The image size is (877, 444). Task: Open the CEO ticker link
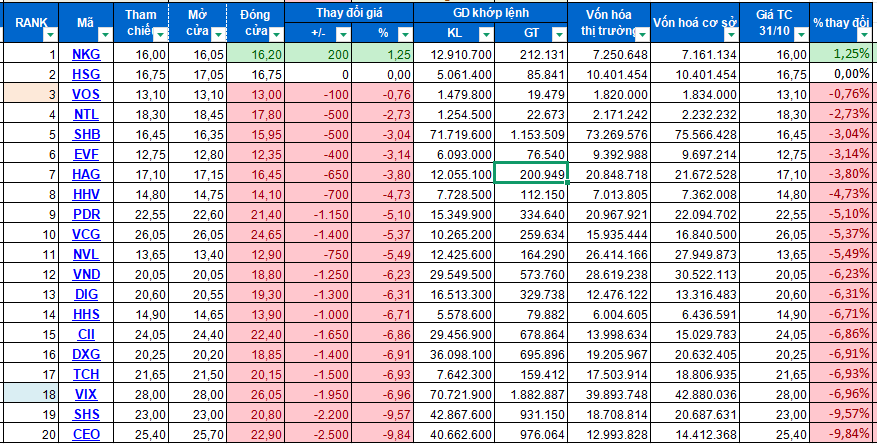pos(86,434)
